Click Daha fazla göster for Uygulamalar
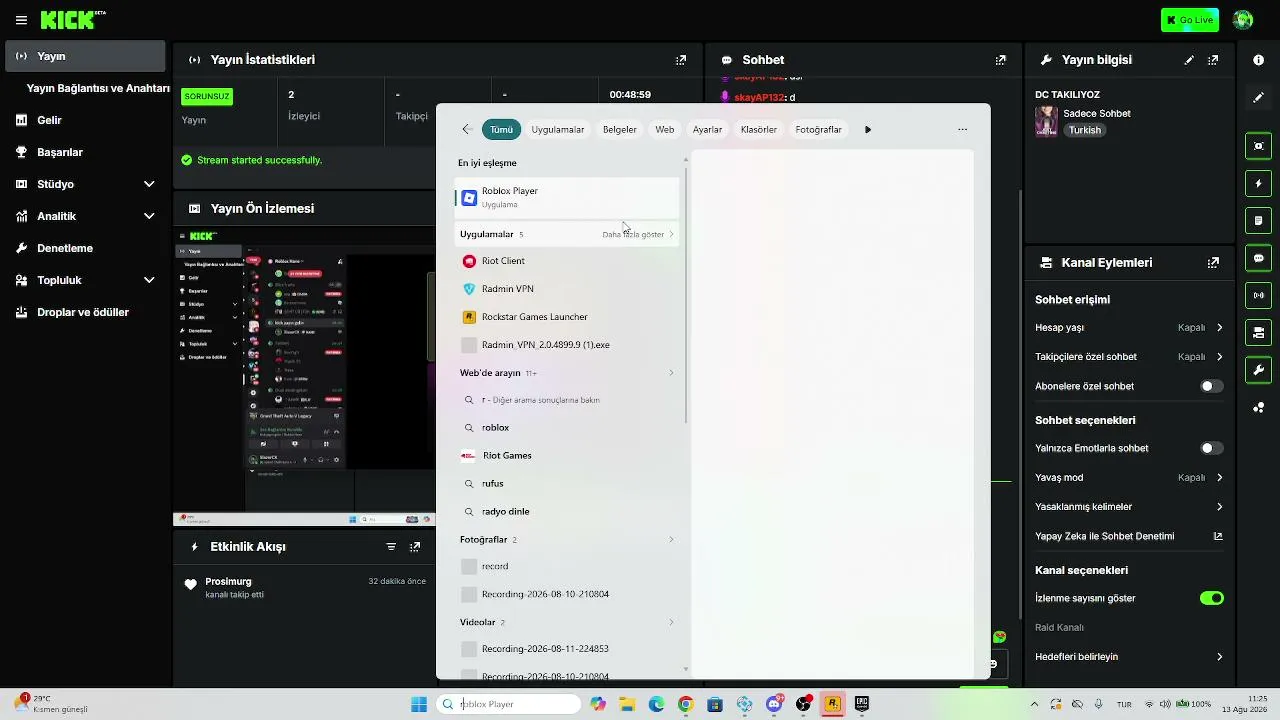The image size is (1280, 720). pyautogui.click(x=638, y=234)
